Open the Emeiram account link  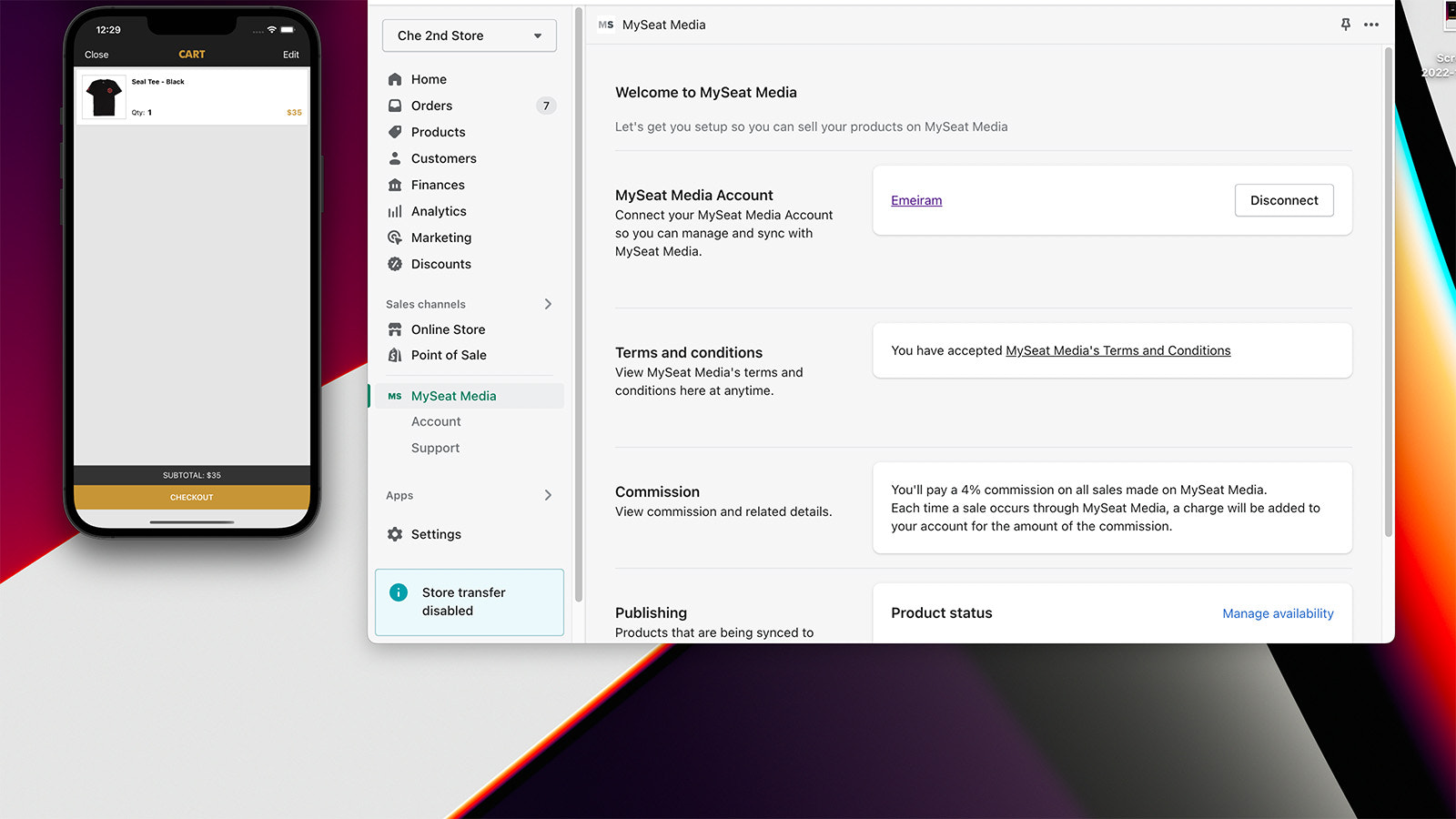[916, 200]
